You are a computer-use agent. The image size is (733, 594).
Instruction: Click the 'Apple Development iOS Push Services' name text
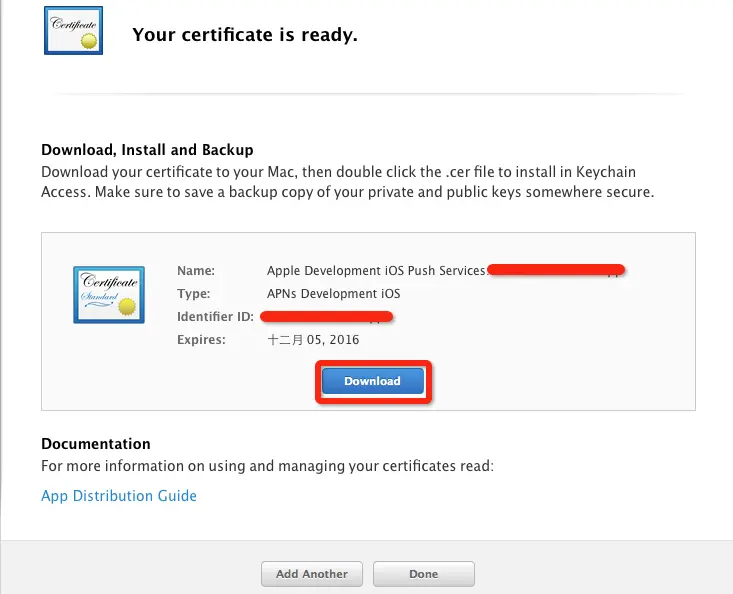(x=377, y=271)
